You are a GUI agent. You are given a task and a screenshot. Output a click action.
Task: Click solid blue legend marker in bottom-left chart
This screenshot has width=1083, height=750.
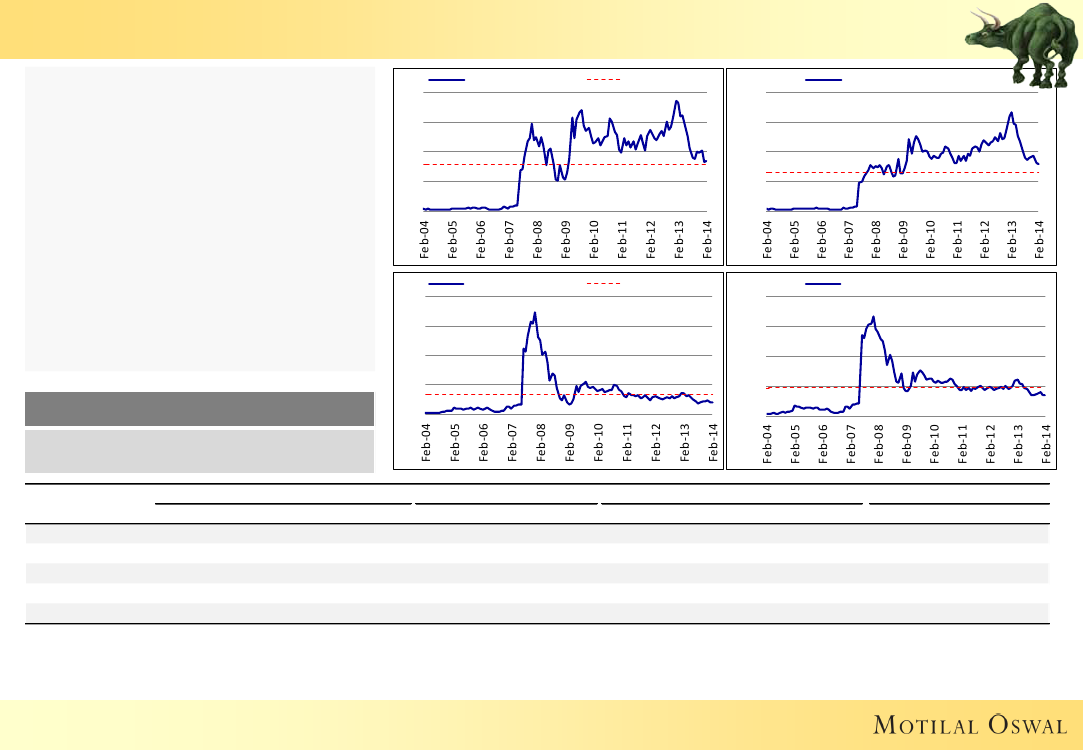tap(446, 284)
